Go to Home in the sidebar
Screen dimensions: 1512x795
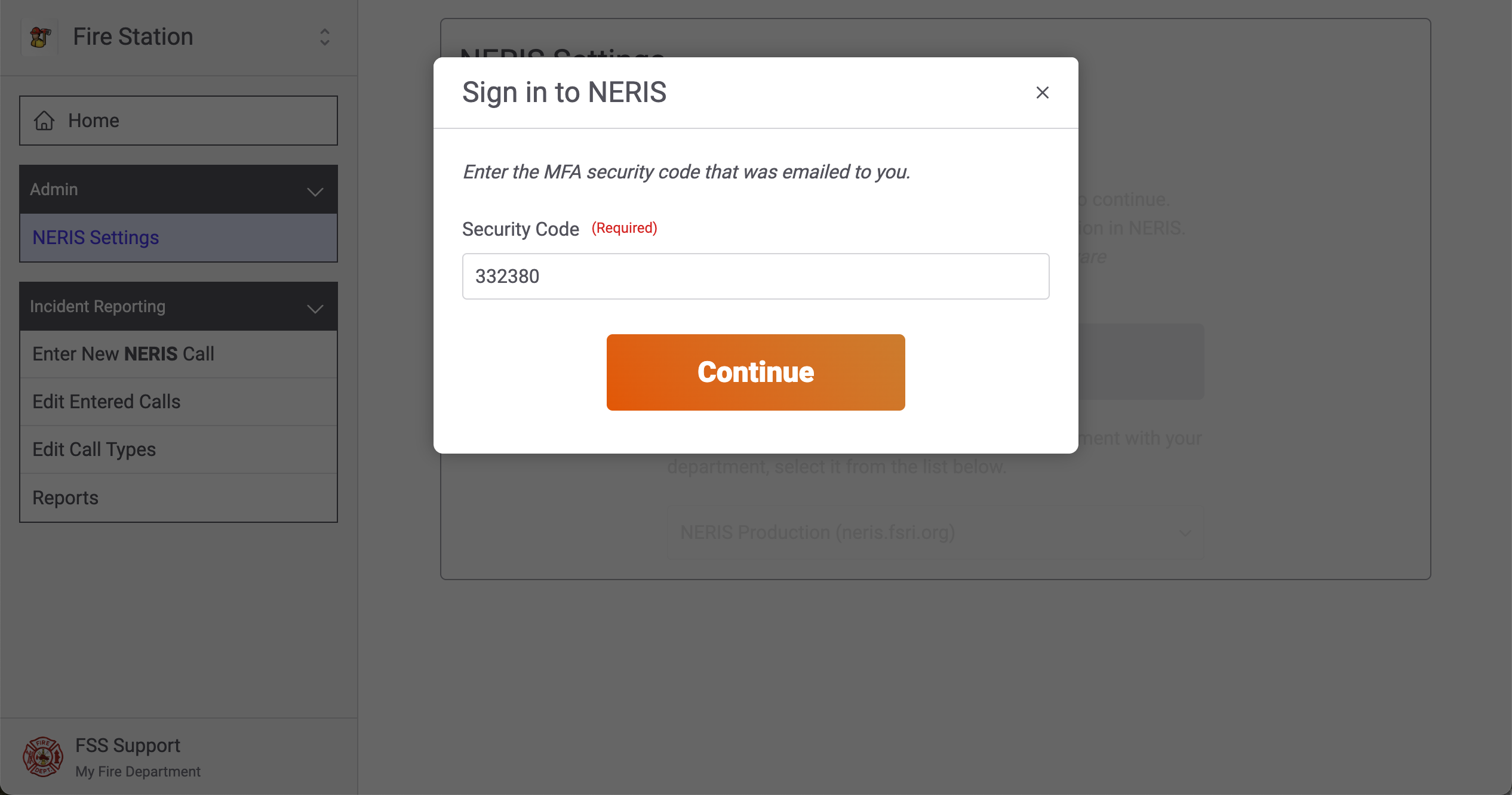(94, 121)
